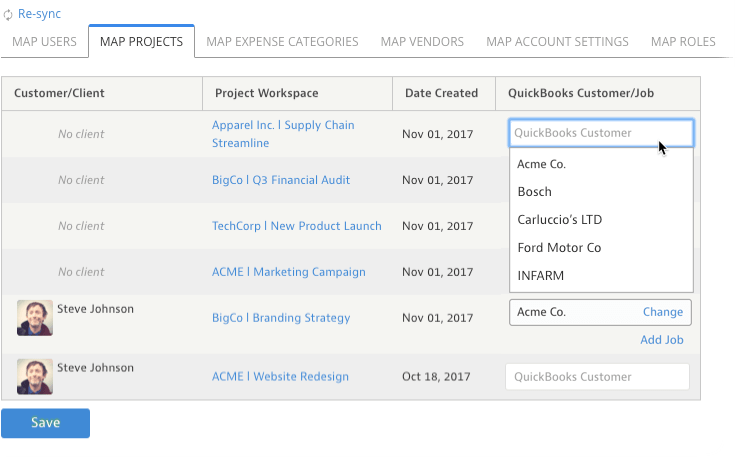Click 'No client' in the Apparel Inc. row
739x459 pixels.
[81, 134]
